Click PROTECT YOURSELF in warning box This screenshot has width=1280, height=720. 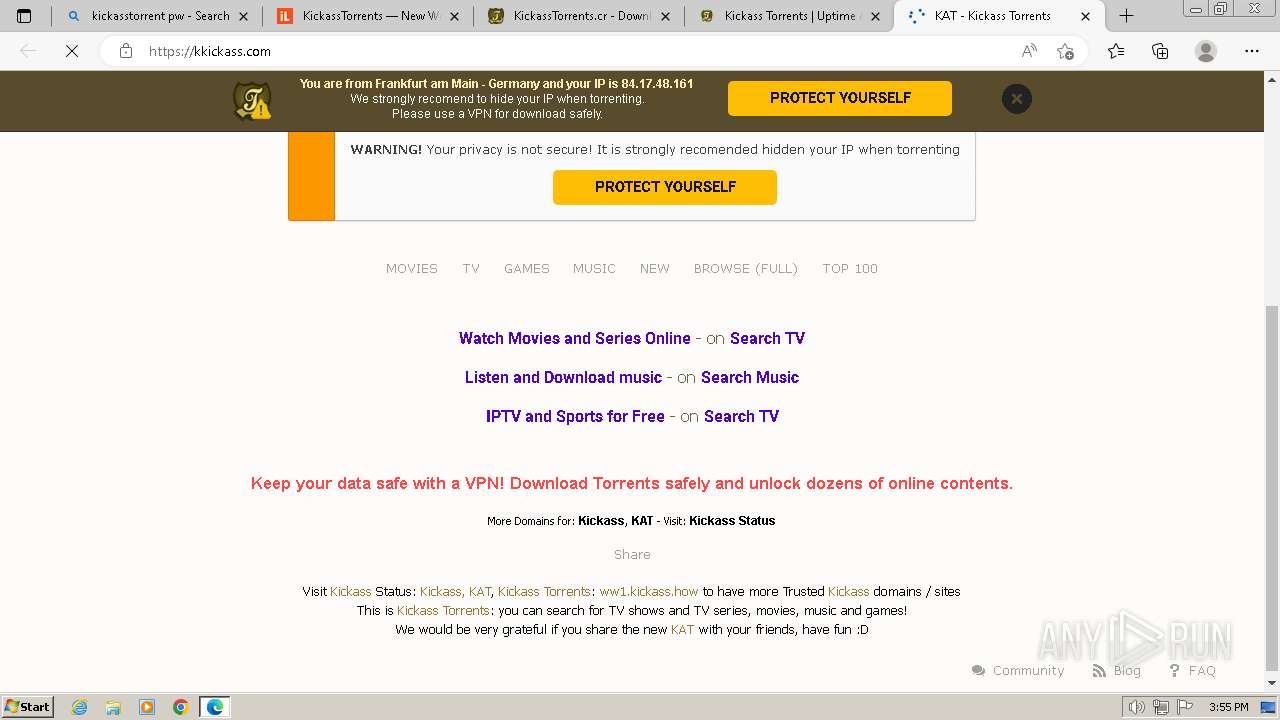tap(665, 187)
